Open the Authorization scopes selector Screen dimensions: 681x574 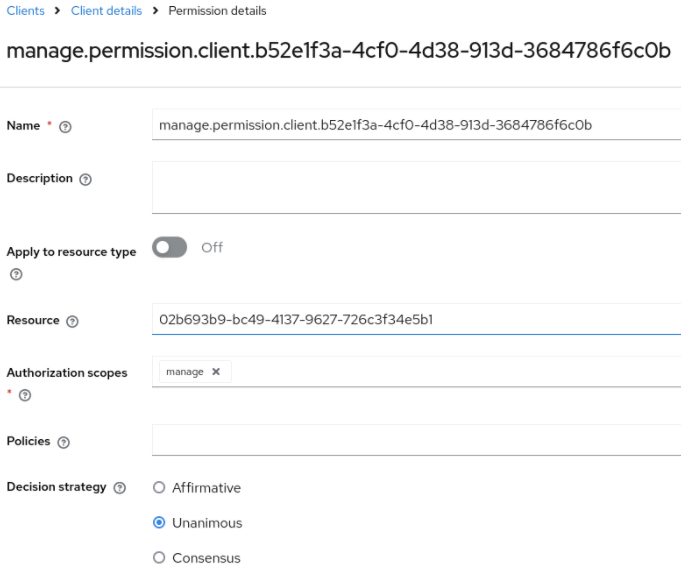coord(450,372)
